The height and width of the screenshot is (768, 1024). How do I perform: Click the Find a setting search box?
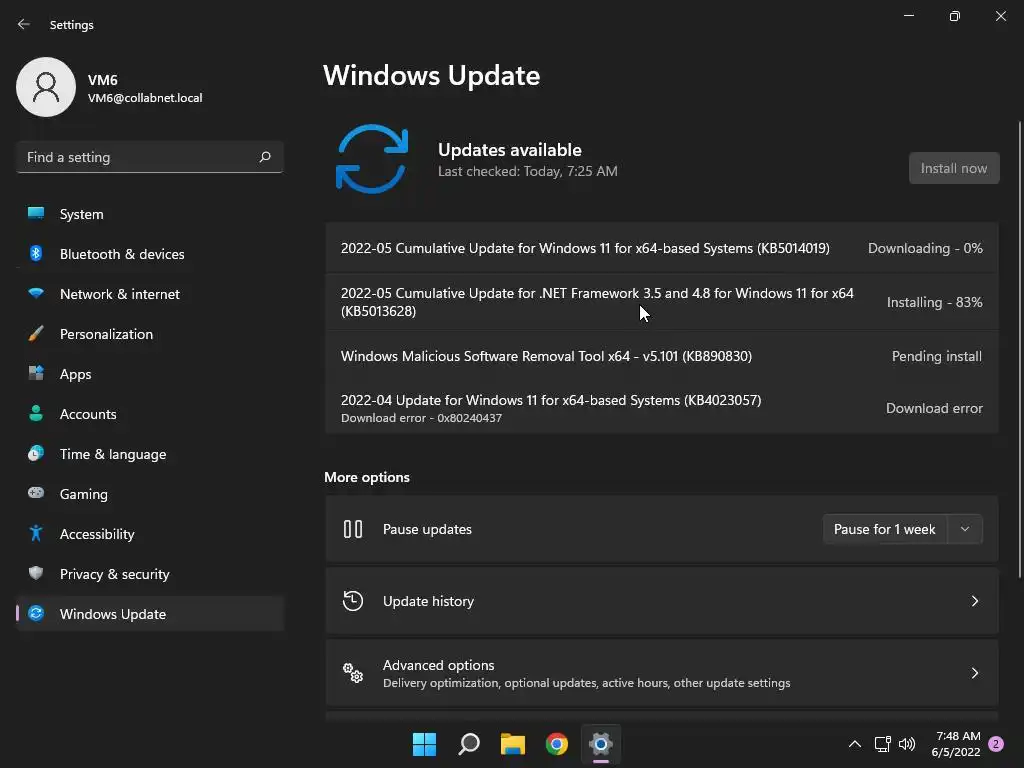[150, 157]
